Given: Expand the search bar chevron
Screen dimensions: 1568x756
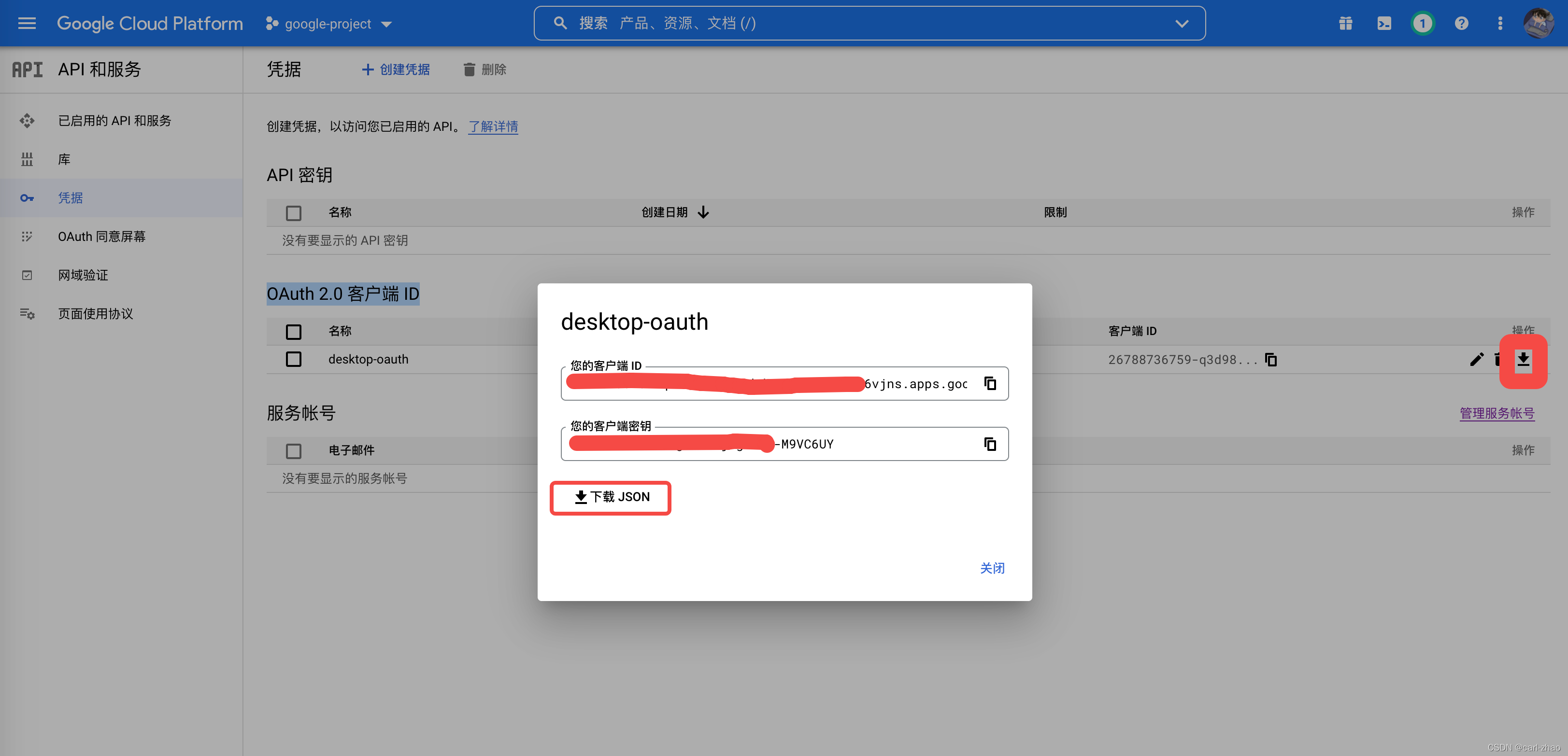Looking at the screenshot, I should (1182, 23).
